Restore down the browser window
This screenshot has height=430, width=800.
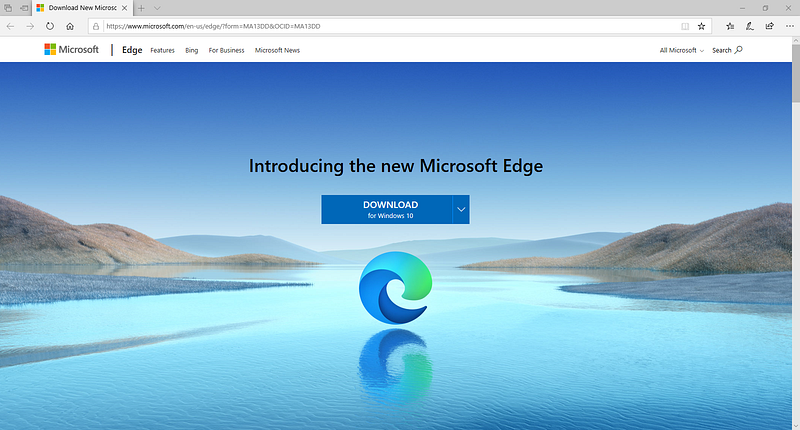(765, 8)
